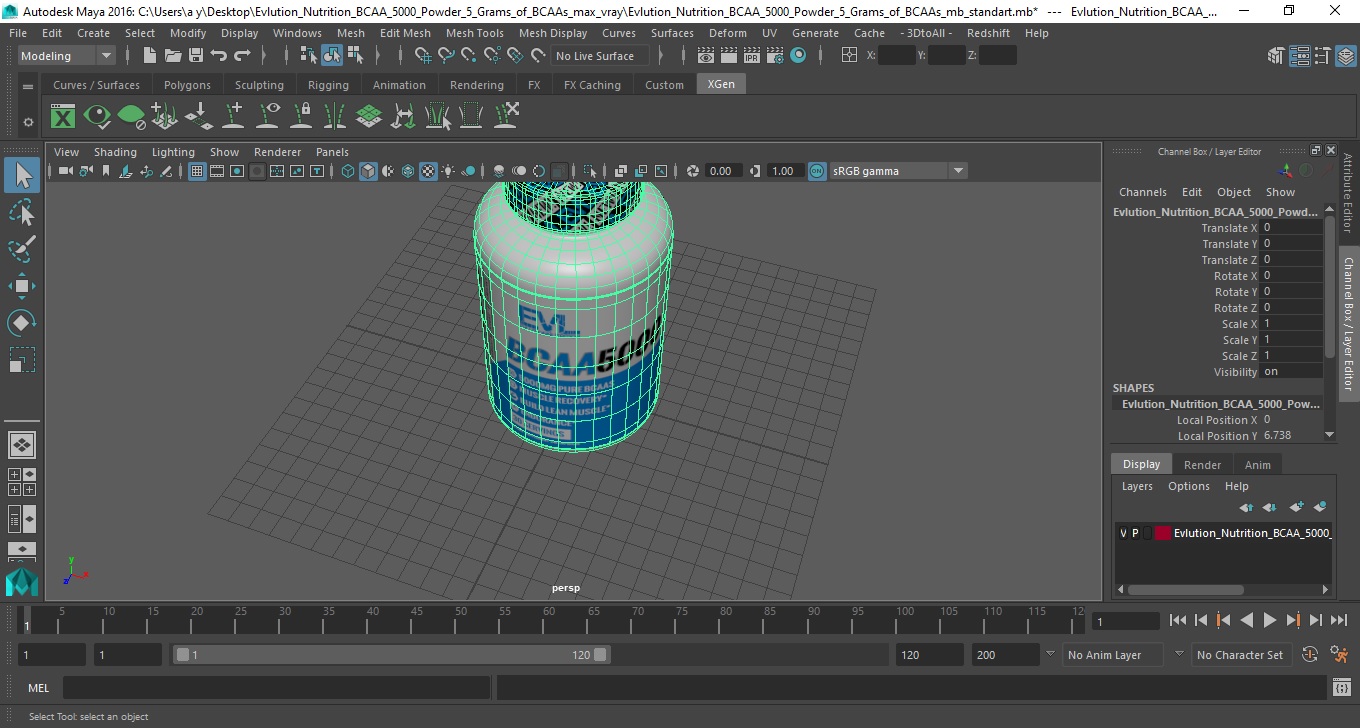Viewport: 1360px width, 728px height.
Task: Toggle viewport grid display icon
Action: [x=197, y=171]
